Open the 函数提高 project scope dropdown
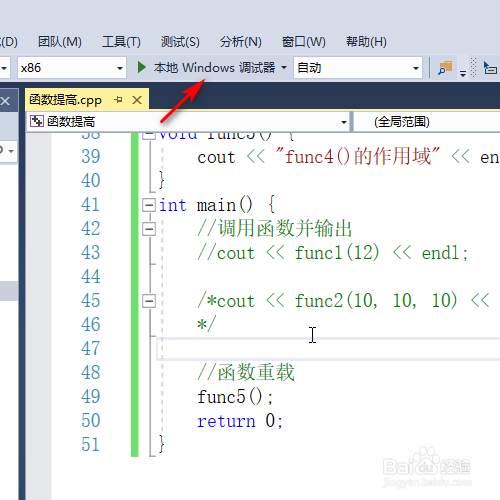 coord(188,122)
